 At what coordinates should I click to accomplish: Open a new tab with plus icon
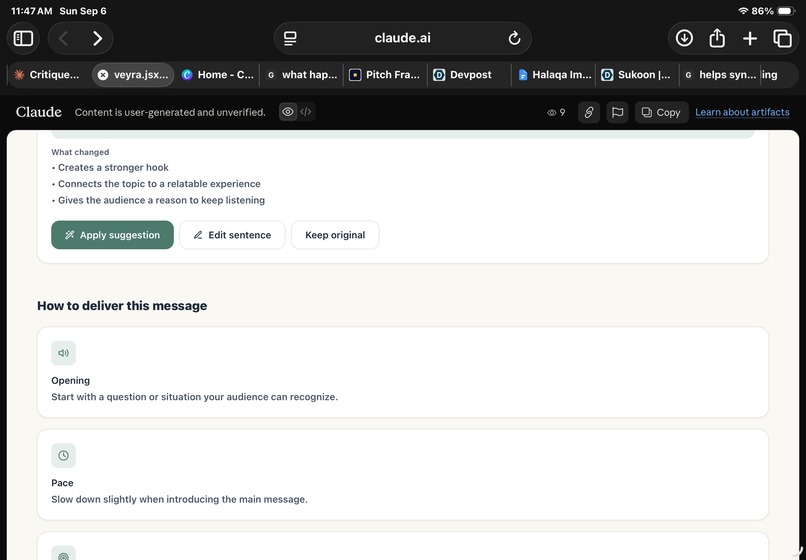749,39
